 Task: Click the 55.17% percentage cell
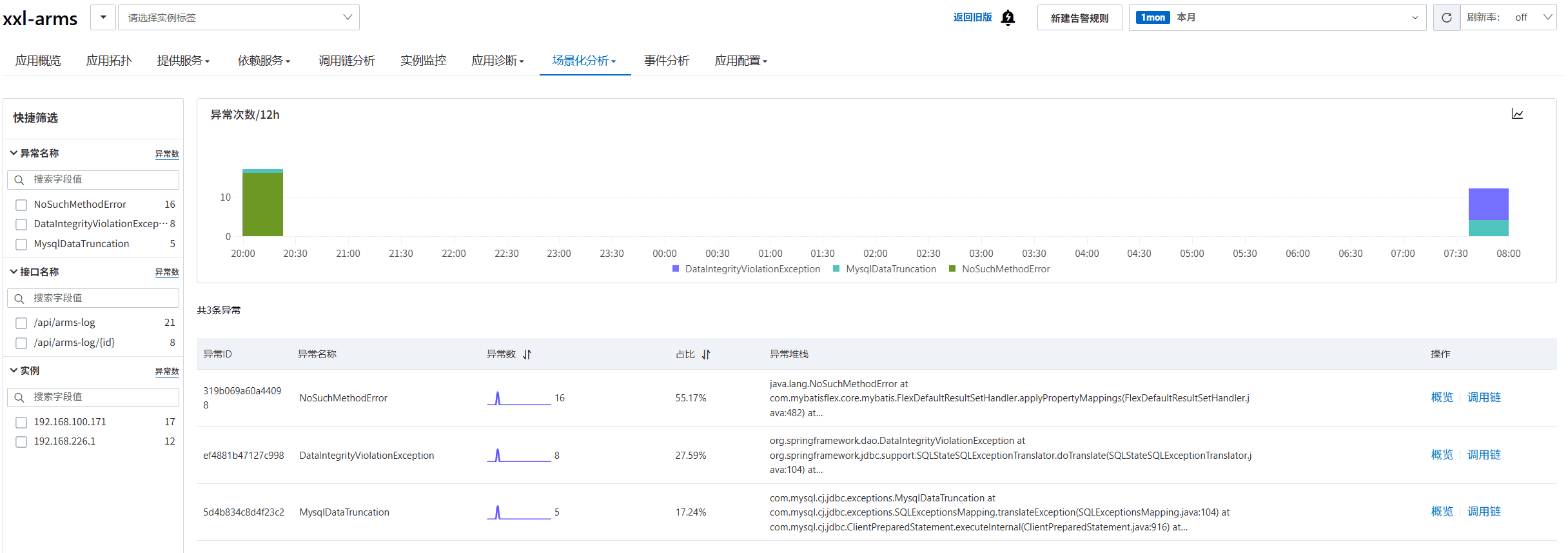(x=691, y=398)
